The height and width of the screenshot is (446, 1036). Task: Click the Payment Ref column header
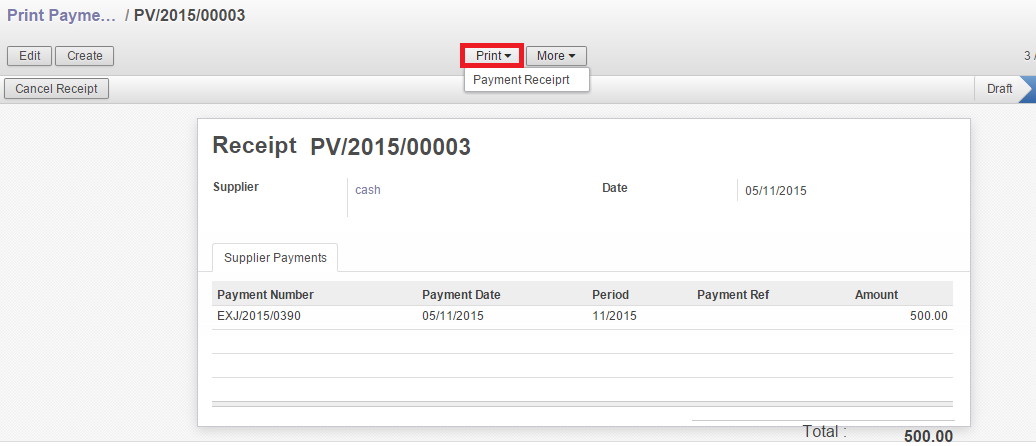click(733, 295)
